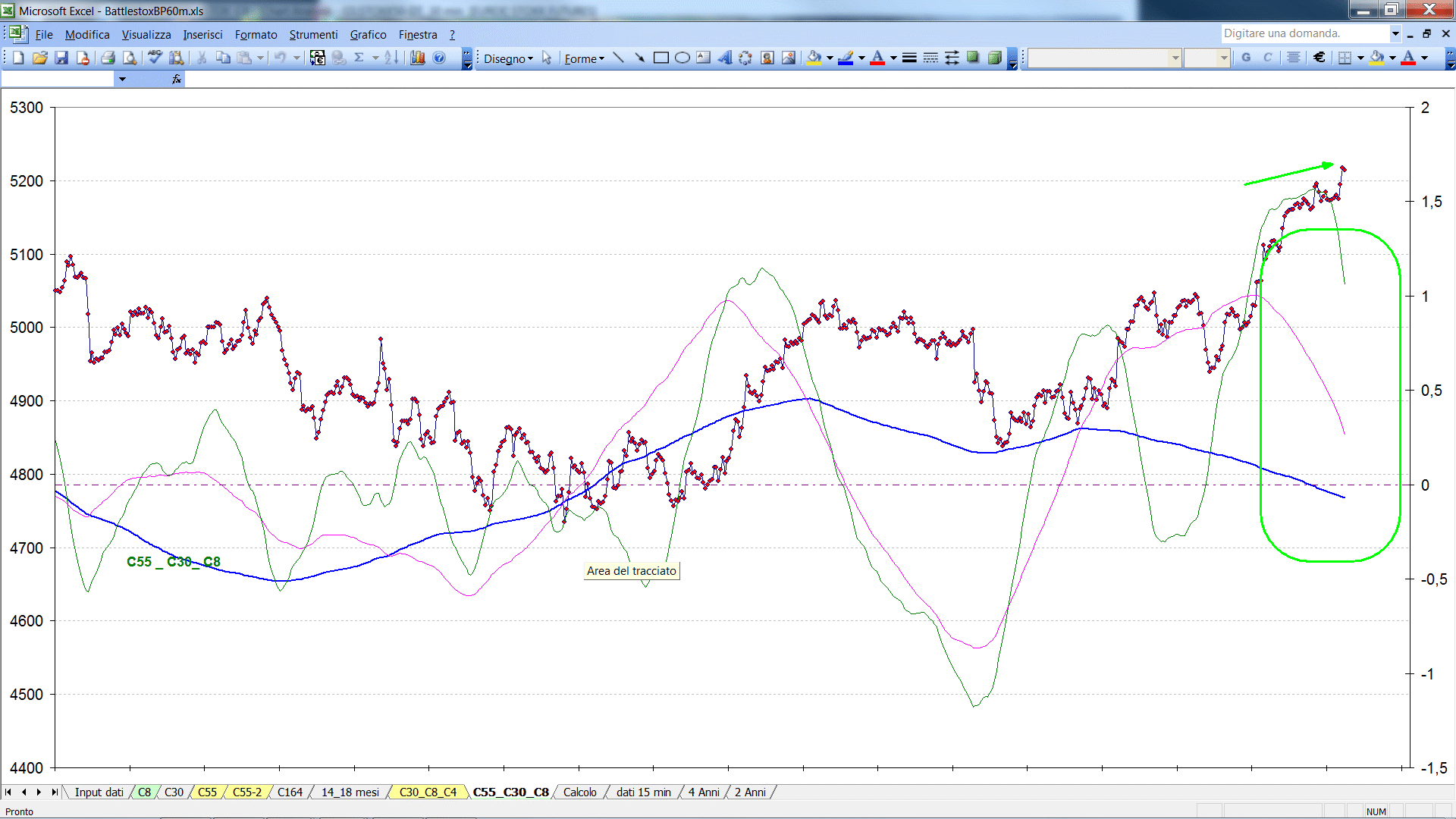Open the Grafico menu
This screenshot has width=1456, height=819.
click(x=368, y=34)
